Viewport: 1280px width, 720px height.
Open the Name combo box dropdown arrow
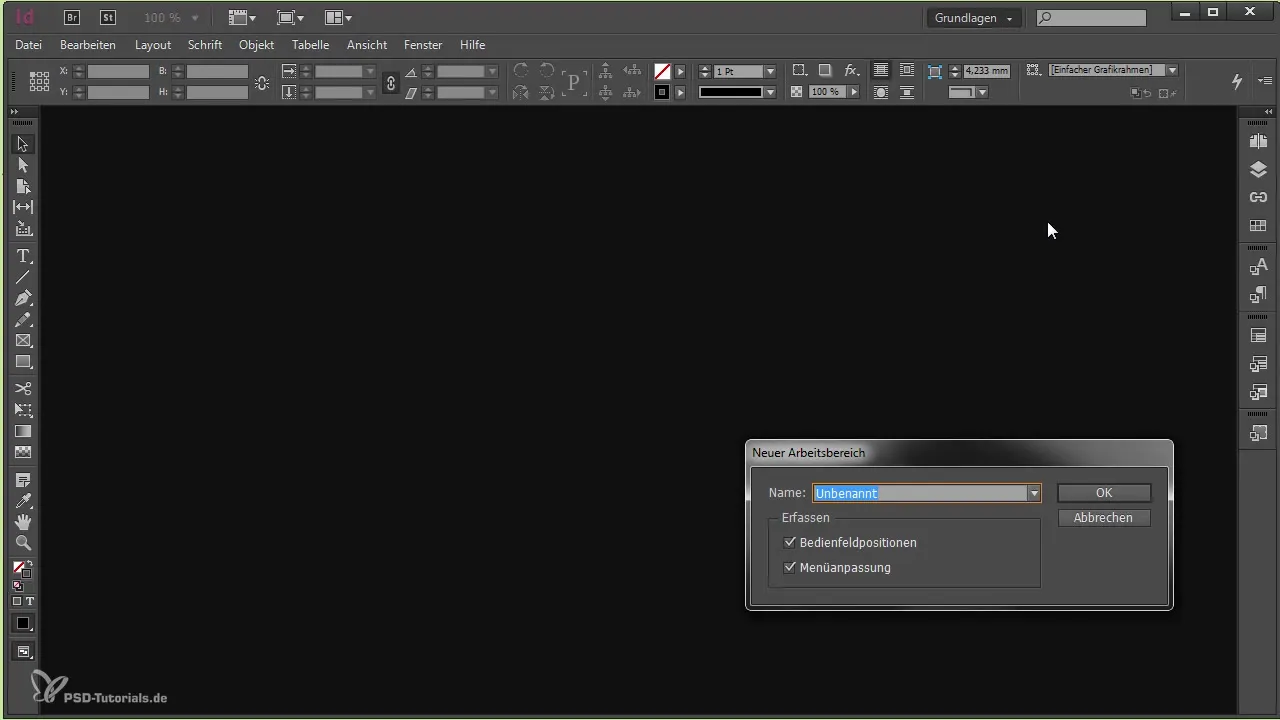click(x=1034, y=493)
